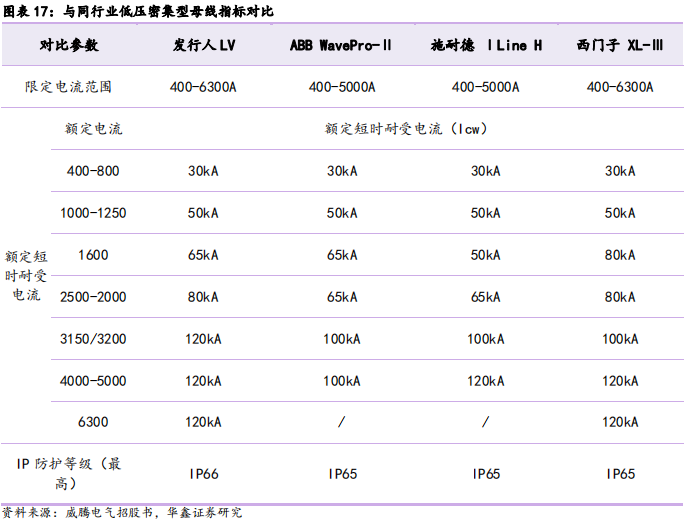
Task: Click the IP65 value for 西门子 XL-III
Action: click(621, 474)
